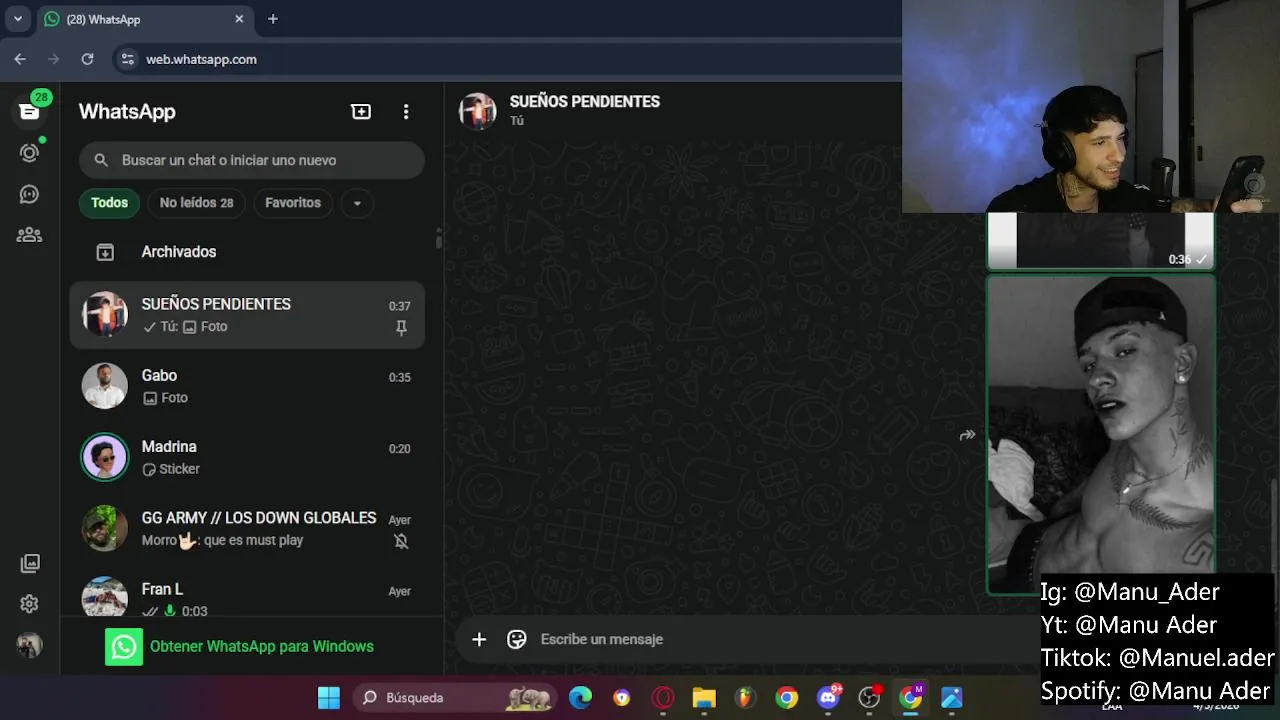Open own profile picture in sidebar
Viewport: 1280px width, 720px height.
(x=29, y=645)
